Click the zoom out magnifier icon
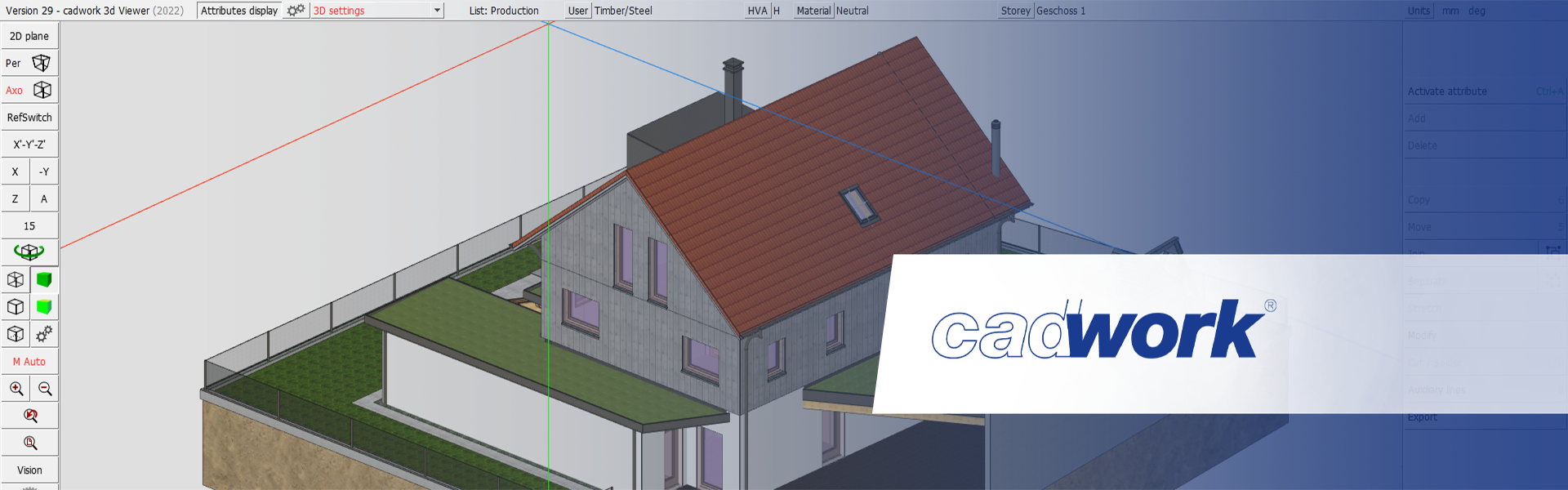The height and width of the screenshot is (490, 1568). pos(45,389)
